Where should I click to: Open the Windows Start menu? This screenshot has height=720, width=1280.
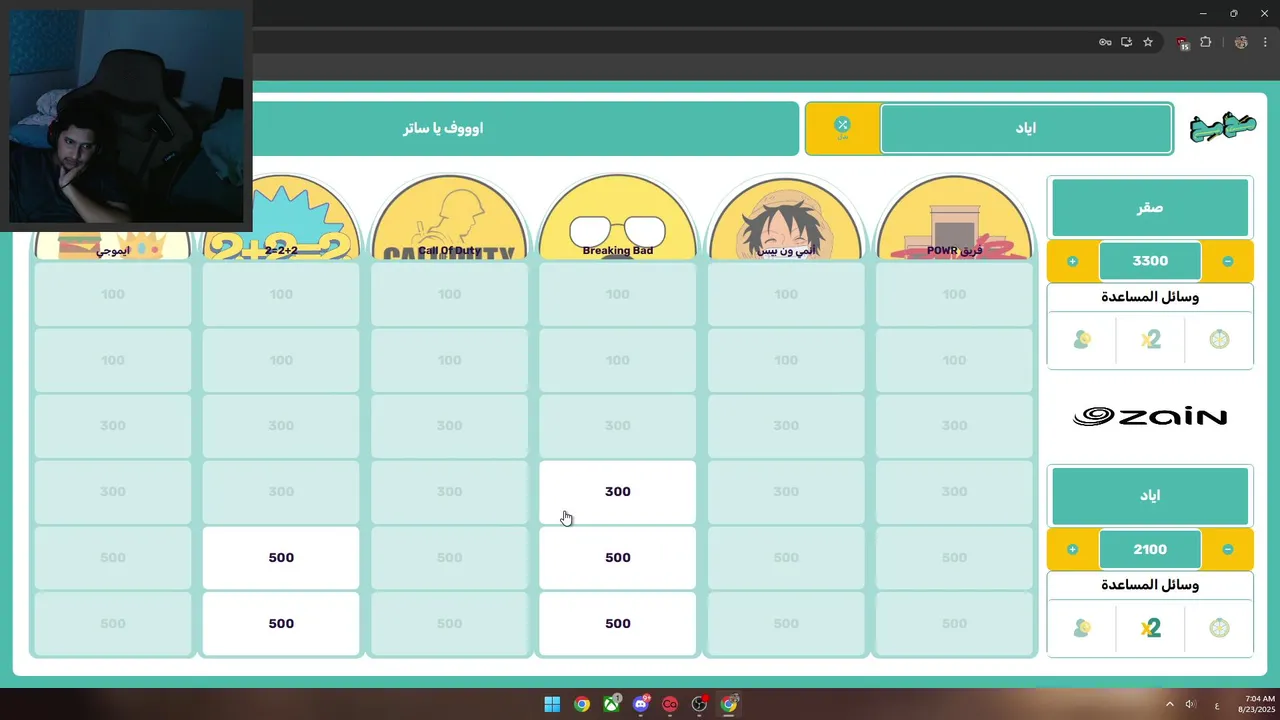[x=552, y=704]
